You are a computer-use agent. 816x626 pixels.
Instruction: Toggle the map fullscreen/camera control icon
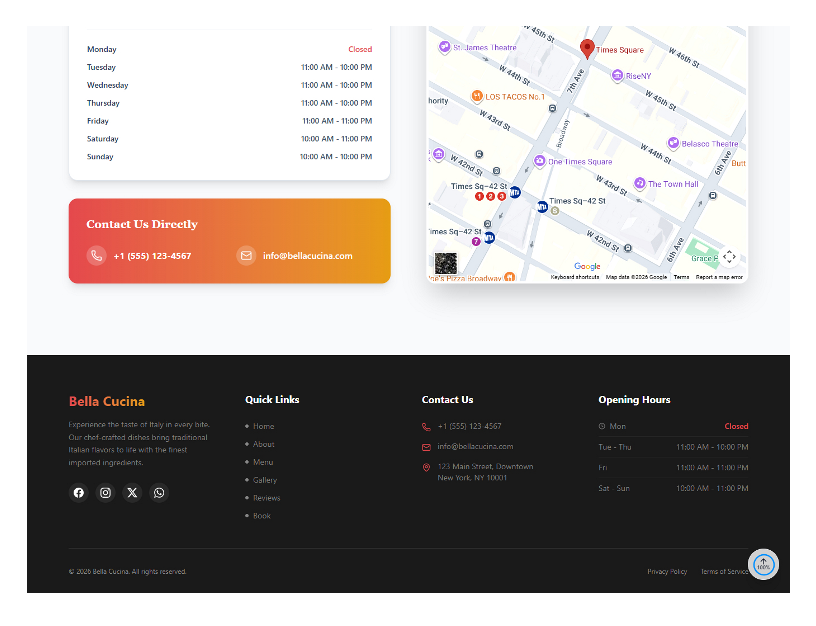[x=729, y=257]
